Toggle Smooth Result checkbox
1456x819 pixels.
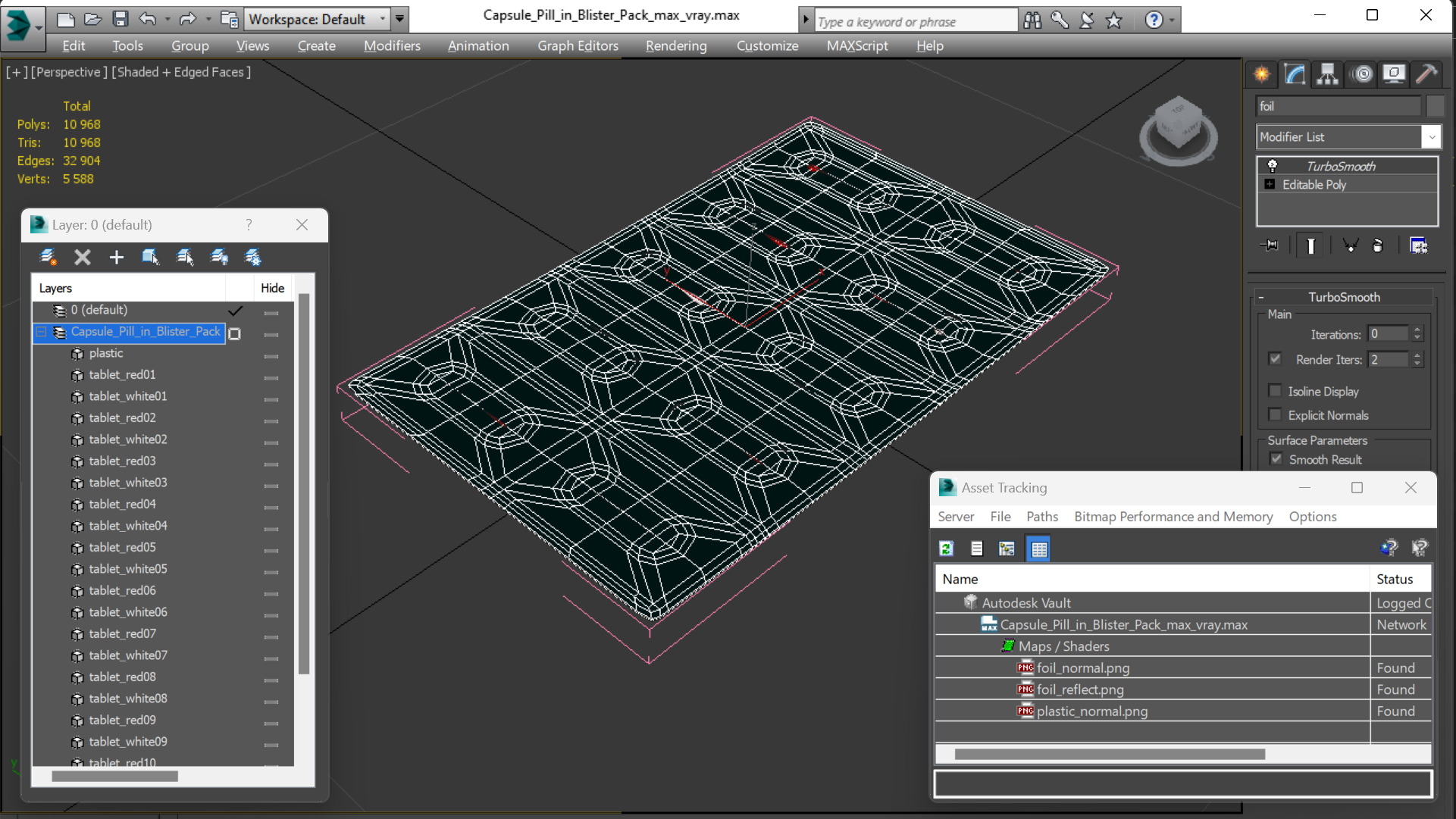tap(1276, 459)
